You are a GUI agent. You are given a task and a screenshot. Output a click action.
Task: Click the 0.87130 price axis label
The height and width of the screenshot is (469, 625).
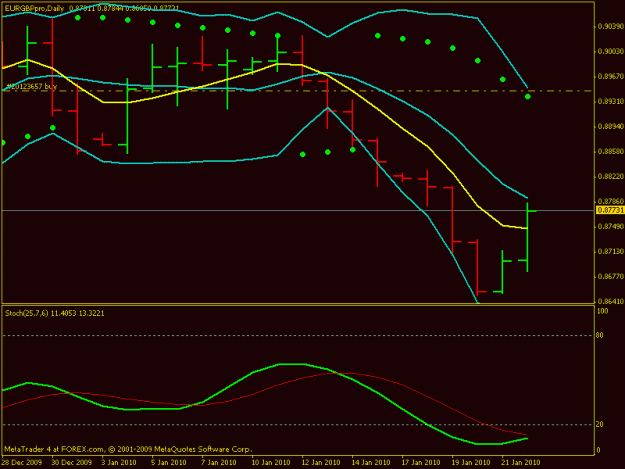coord(611,251)
